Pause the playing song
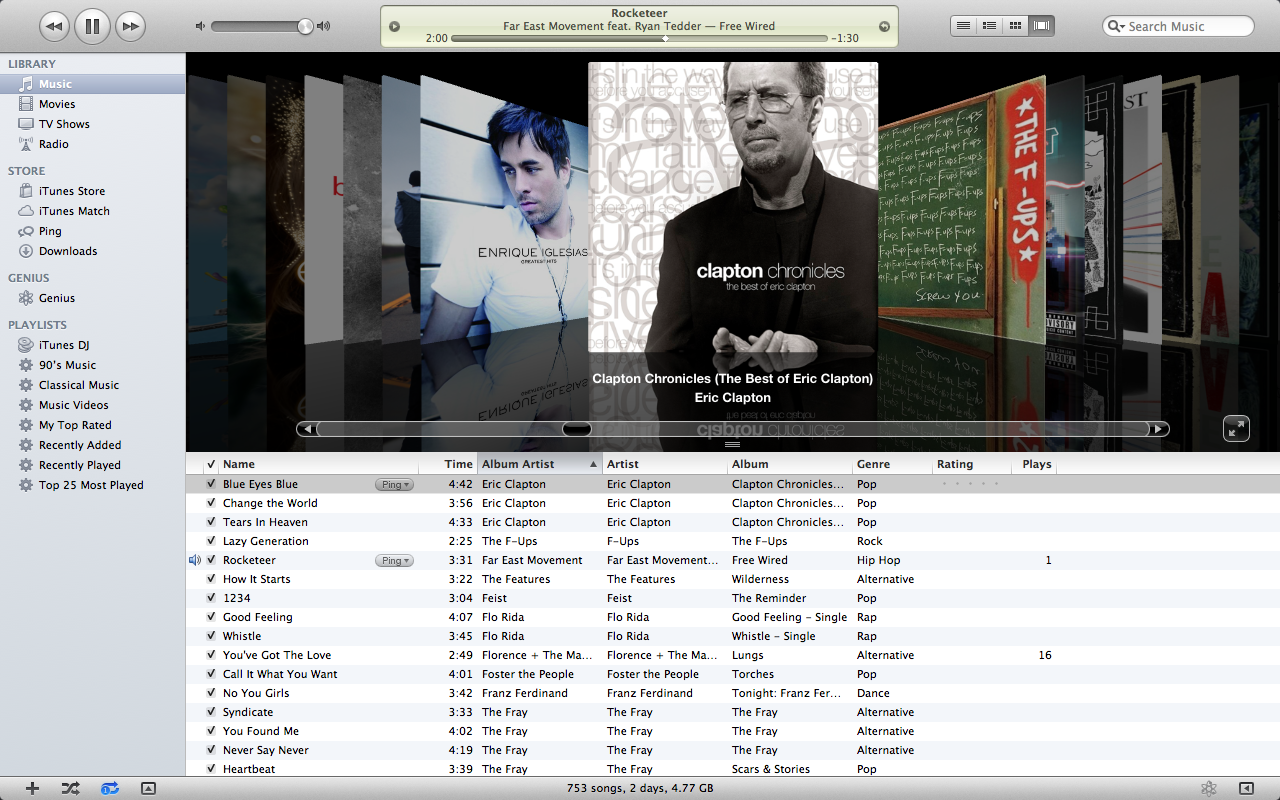 (92, 26)
